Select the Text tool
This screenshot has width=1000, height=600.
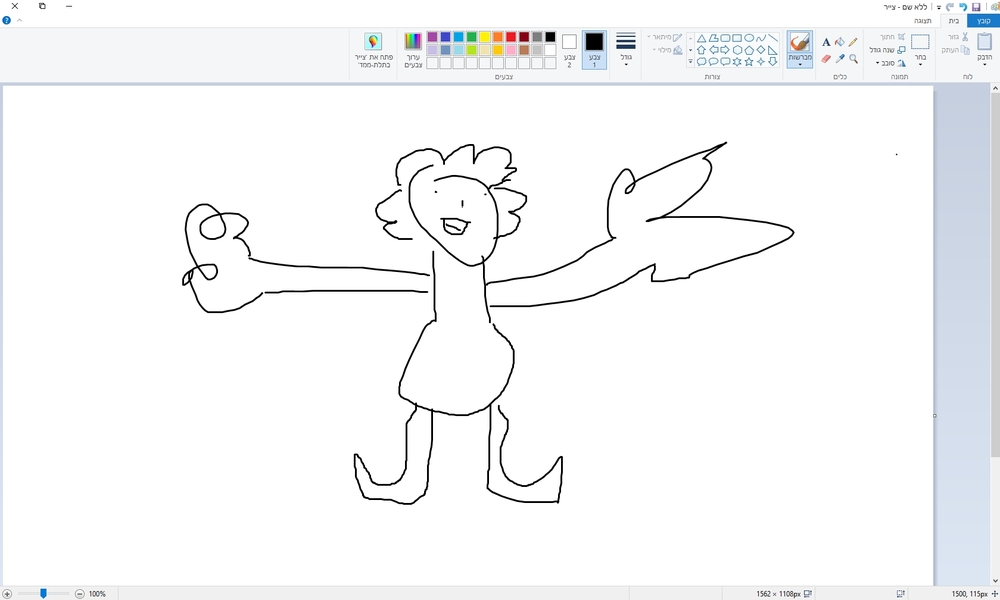826,42
